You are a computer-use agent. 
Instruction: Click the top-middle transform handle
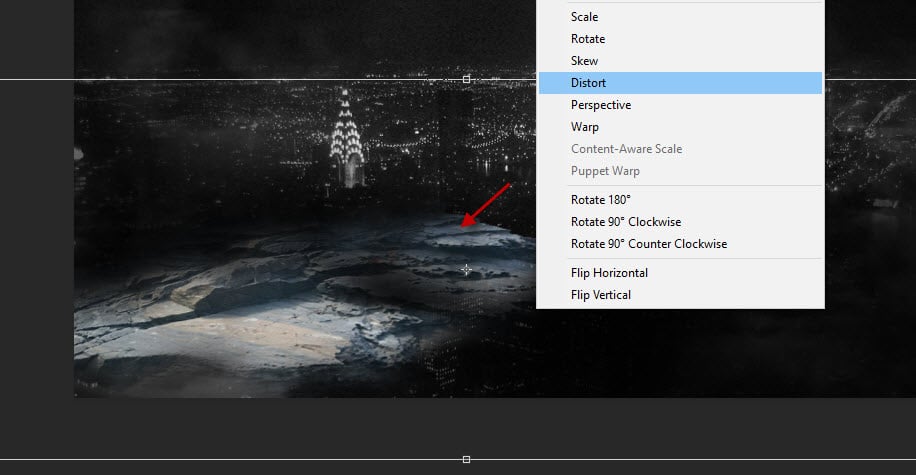pos(466,79)
